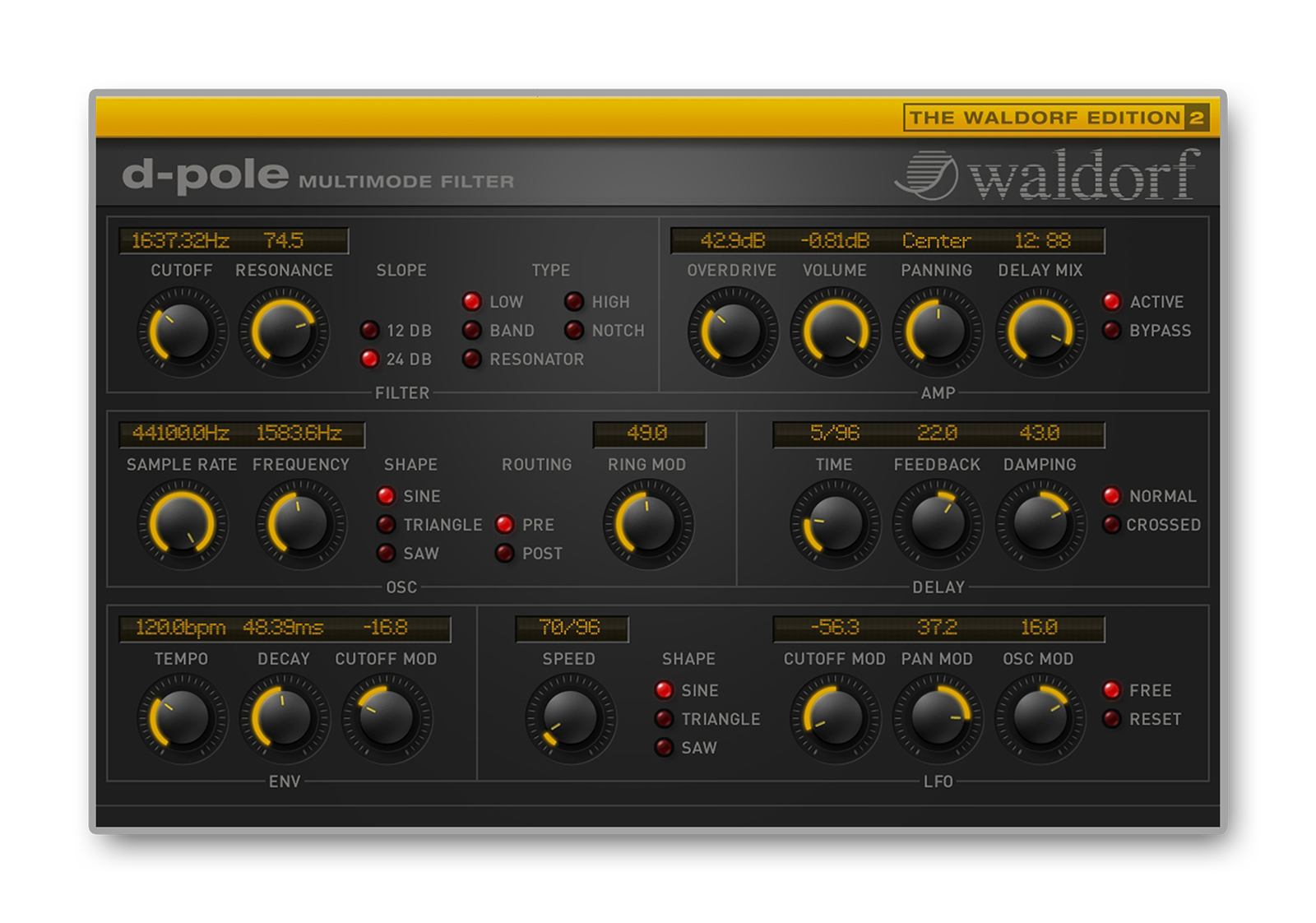1316x923 pixels.
Task: Click the ENV Cutoff Mod knob
Action: [x=387, y=719]
